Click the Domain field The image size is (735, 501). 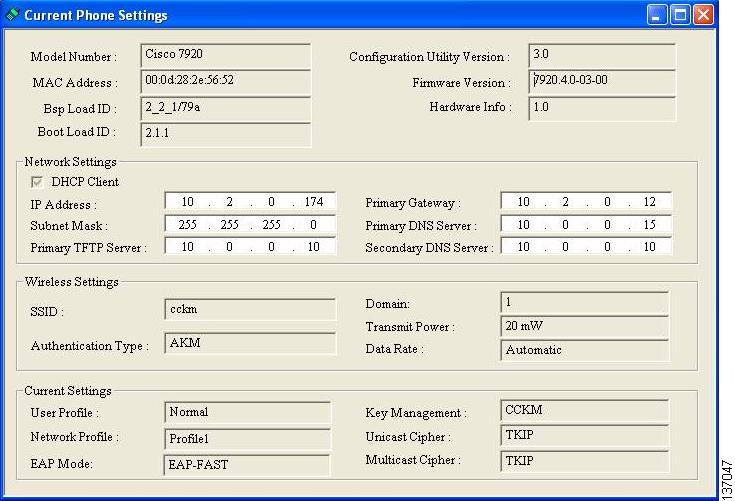pos(585,303)
